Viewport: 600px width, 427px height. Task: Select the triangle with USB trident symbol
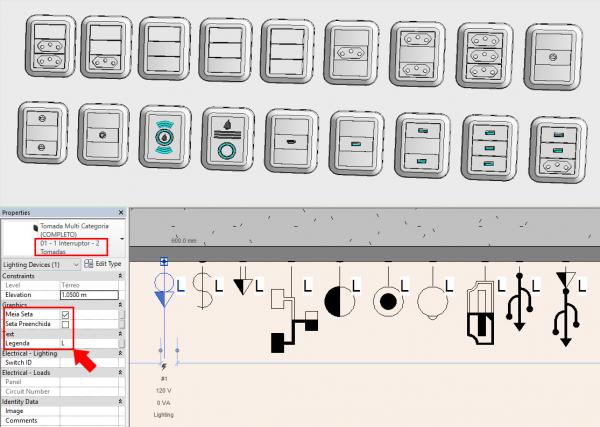point(566,309)
